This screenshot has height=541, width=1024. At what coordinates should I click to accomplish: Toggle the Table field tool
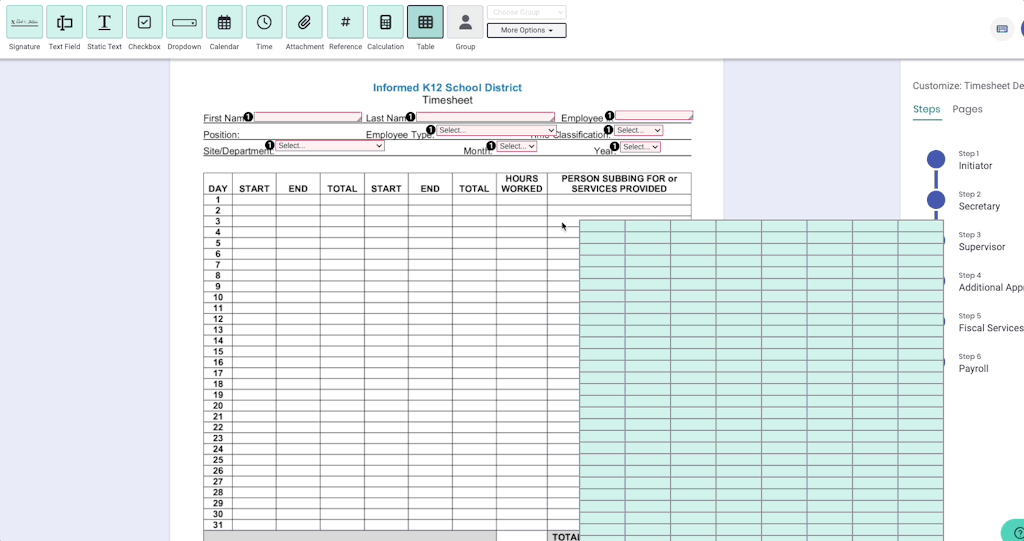point(425,22)
